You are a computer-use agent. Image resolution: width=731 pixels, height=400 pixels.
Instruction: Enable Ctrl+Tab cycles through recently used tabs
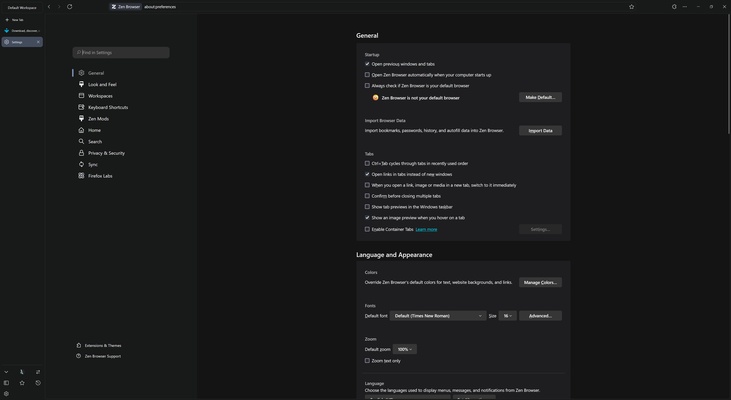(x=367, y=164)
